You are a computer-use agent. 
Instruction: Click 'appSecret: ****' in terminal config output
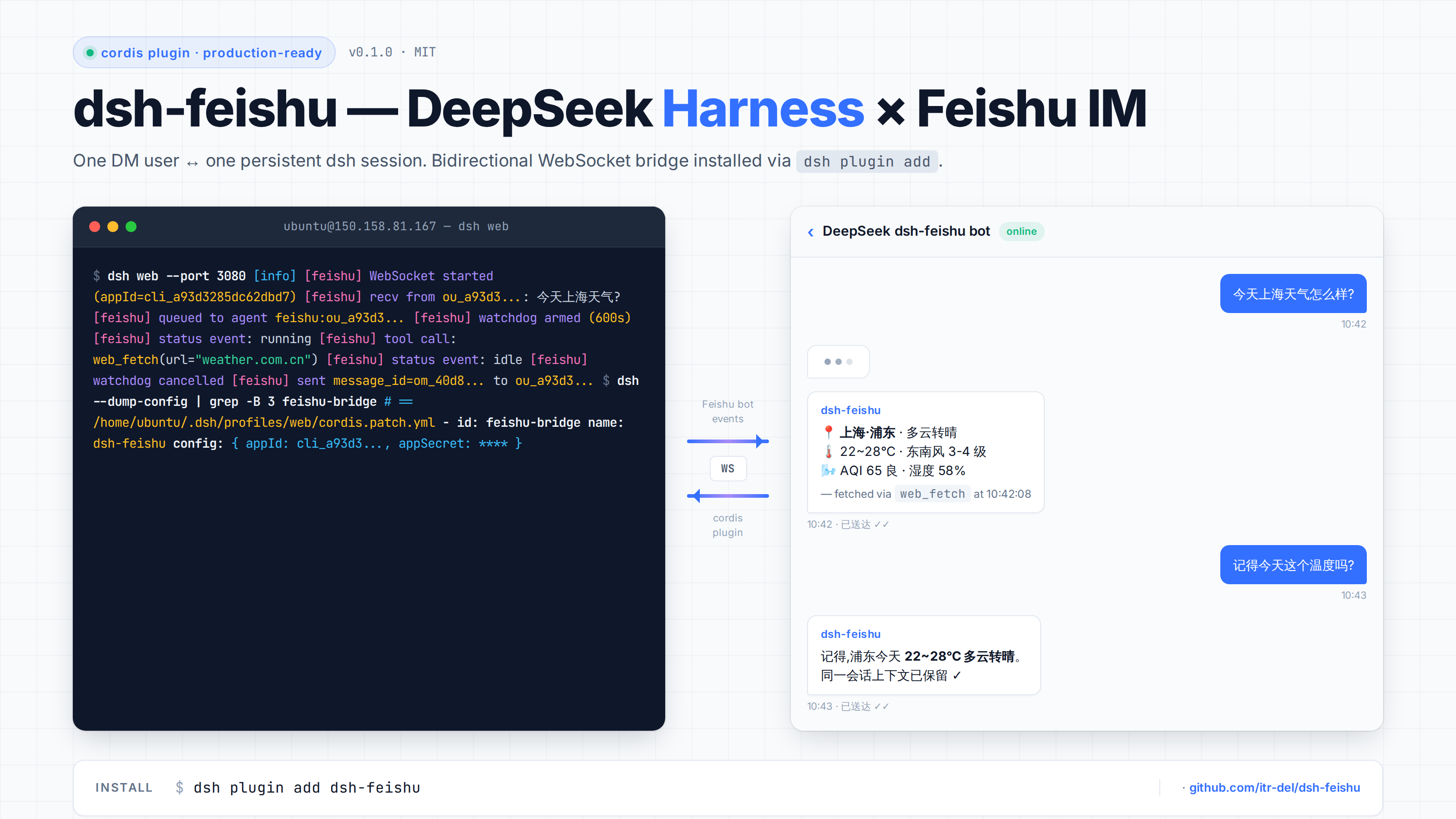point(453,444)
